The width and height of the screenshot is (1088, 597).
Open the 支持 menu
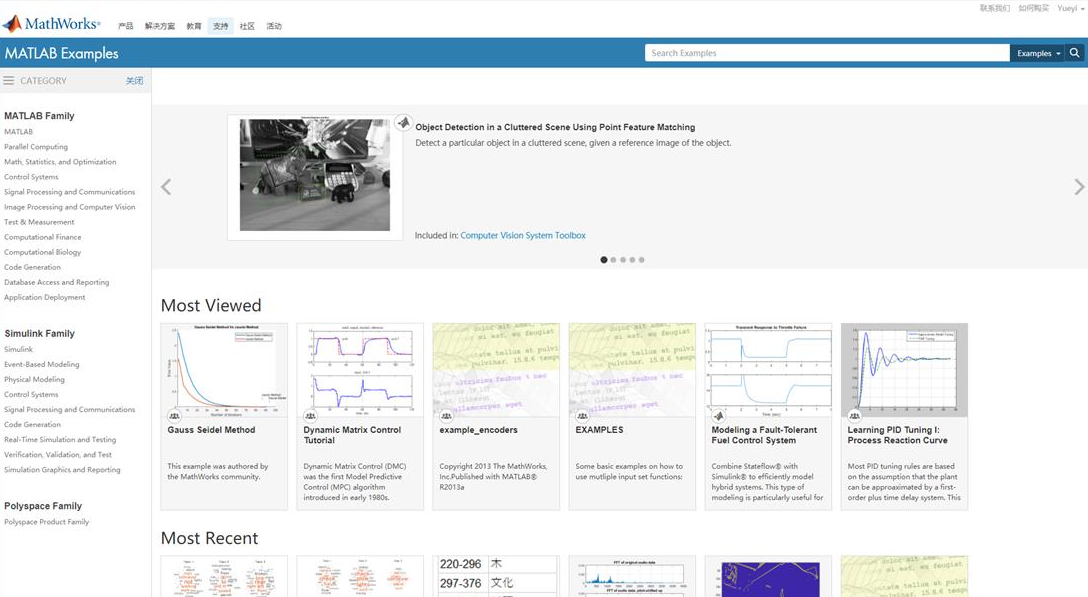tap(221, 26)
